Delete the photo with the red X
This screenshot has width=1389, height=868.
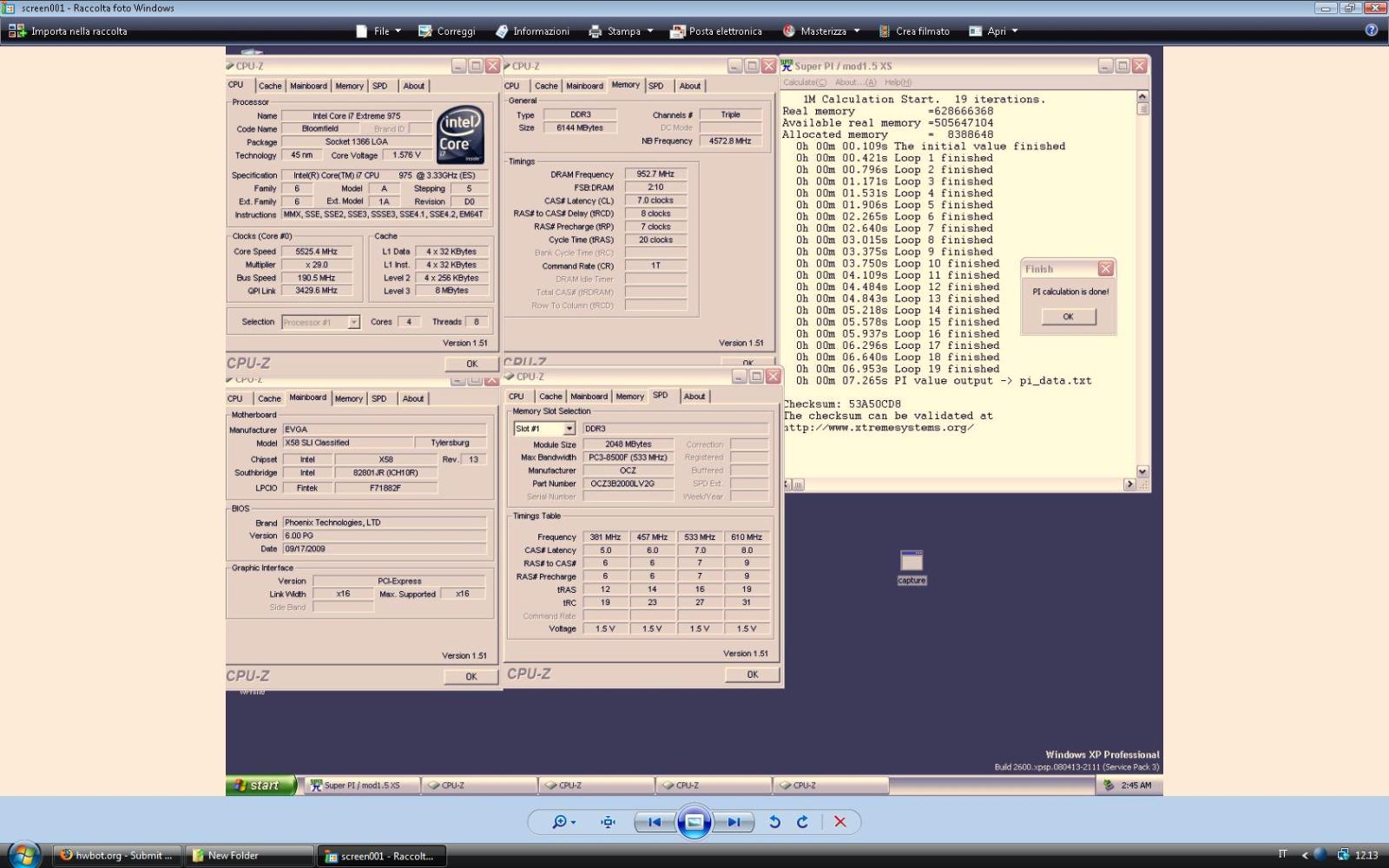tap(839, 822)
